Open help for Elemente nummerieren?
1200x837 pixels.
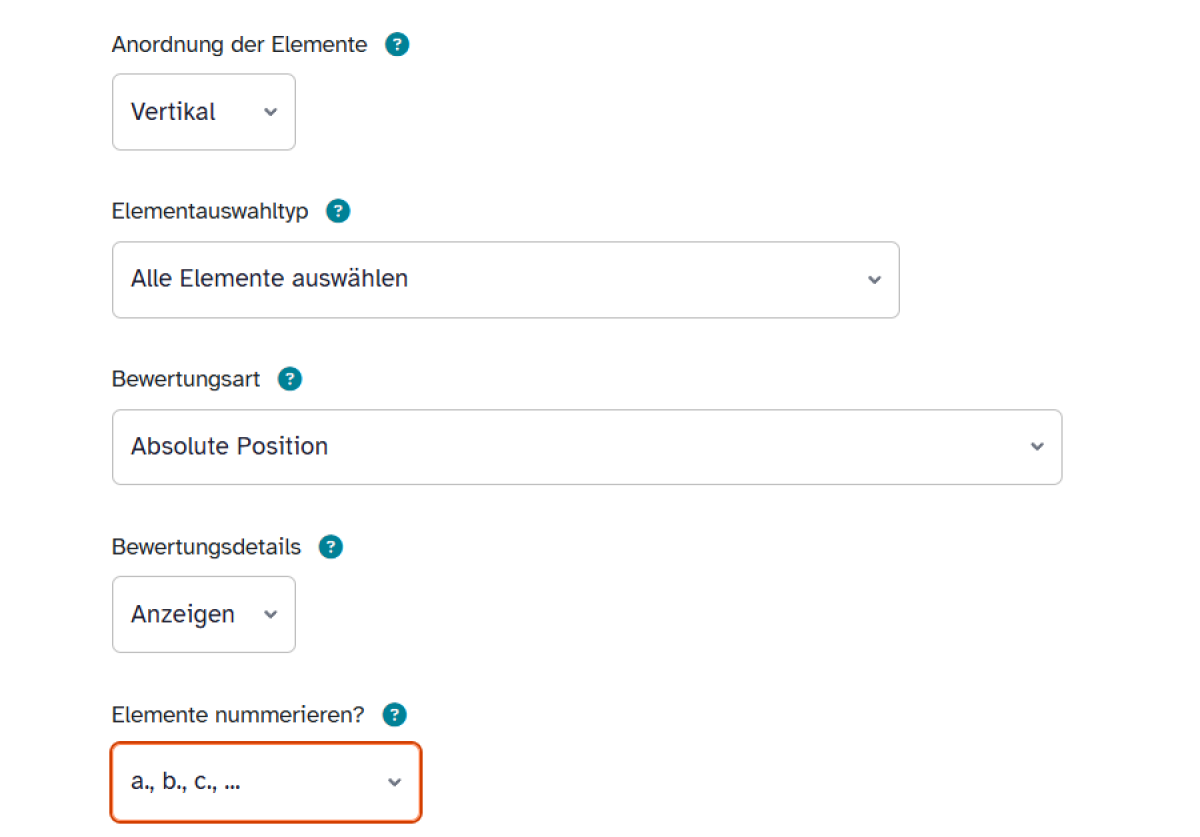pyautogui.click(x=396, y=715)
